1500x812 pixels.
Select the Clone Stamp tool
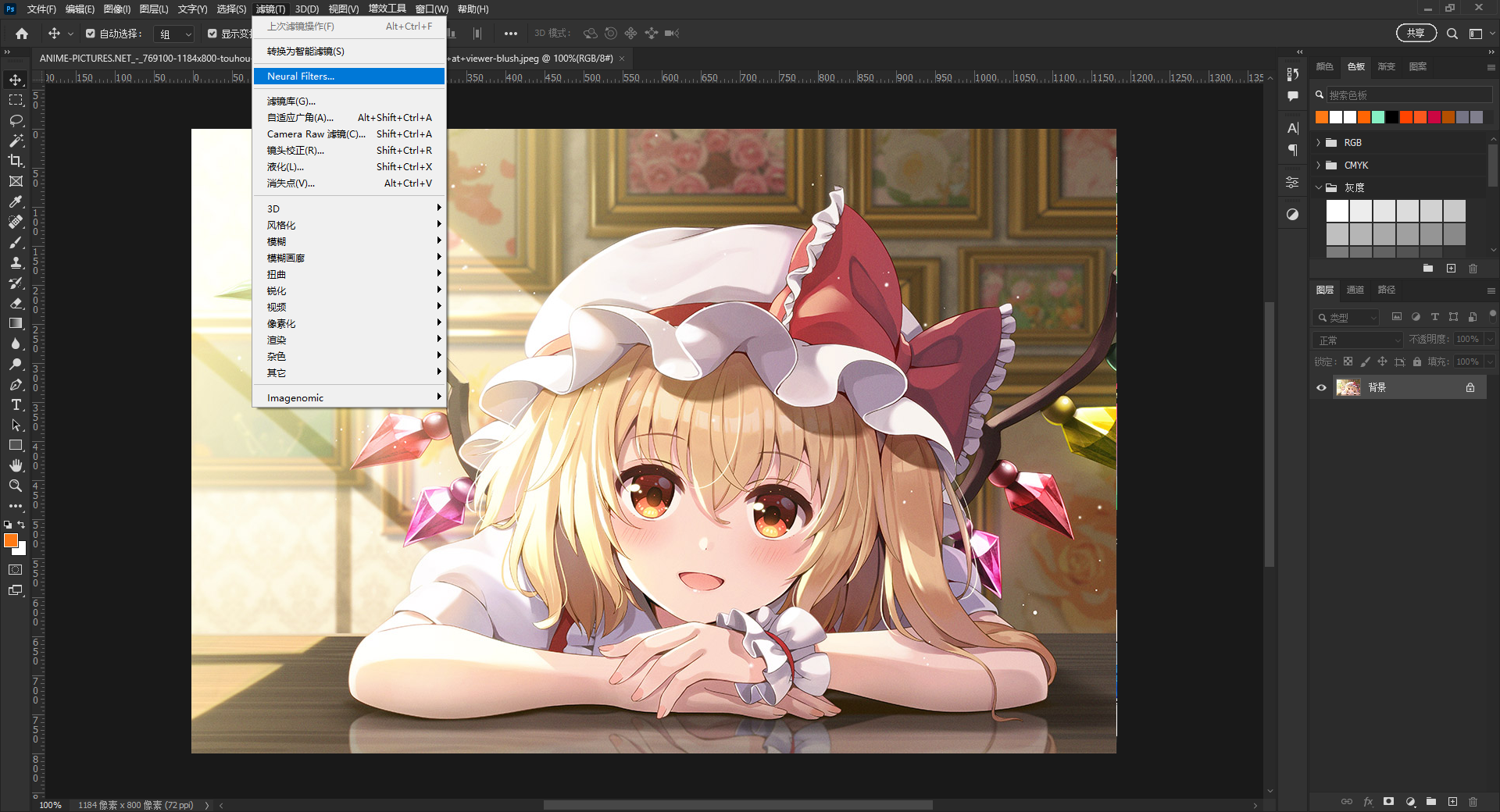coord(16,262)
